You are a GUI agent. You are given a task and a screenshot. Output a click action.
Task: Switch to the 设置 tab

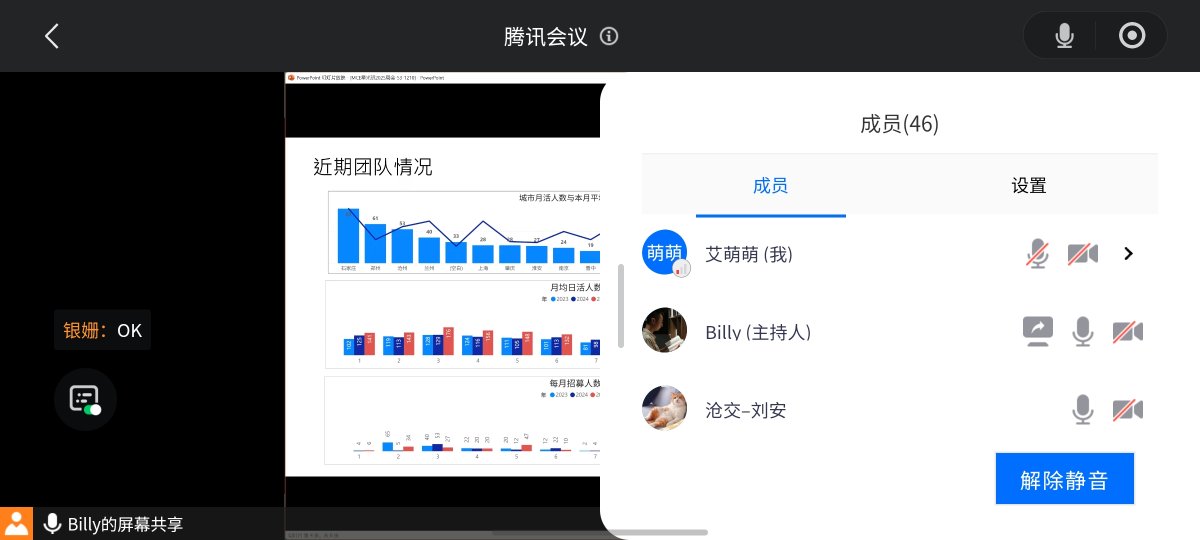point(1028,186)
